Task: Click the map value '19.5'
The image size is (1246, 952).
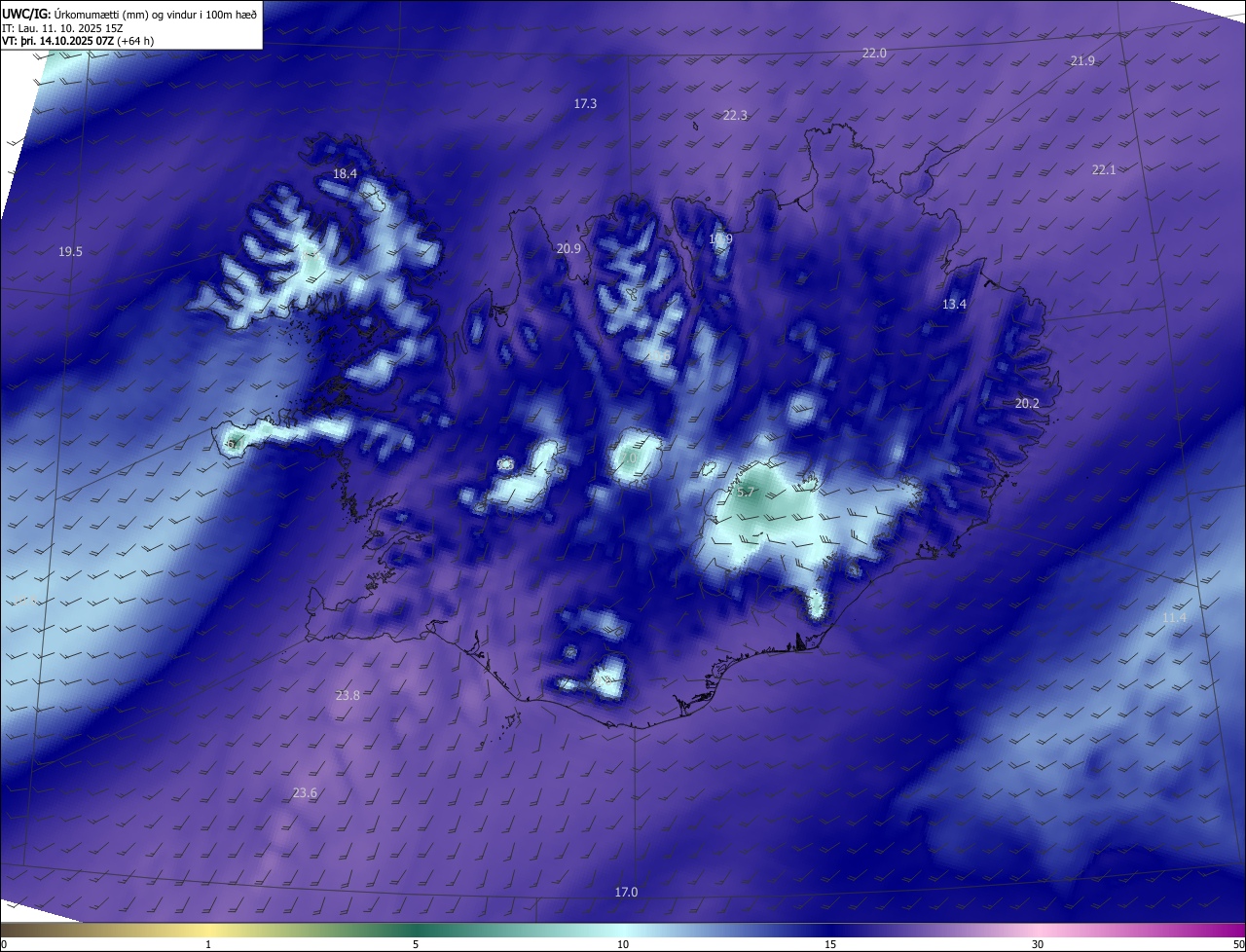Action: tap(70, 252)
